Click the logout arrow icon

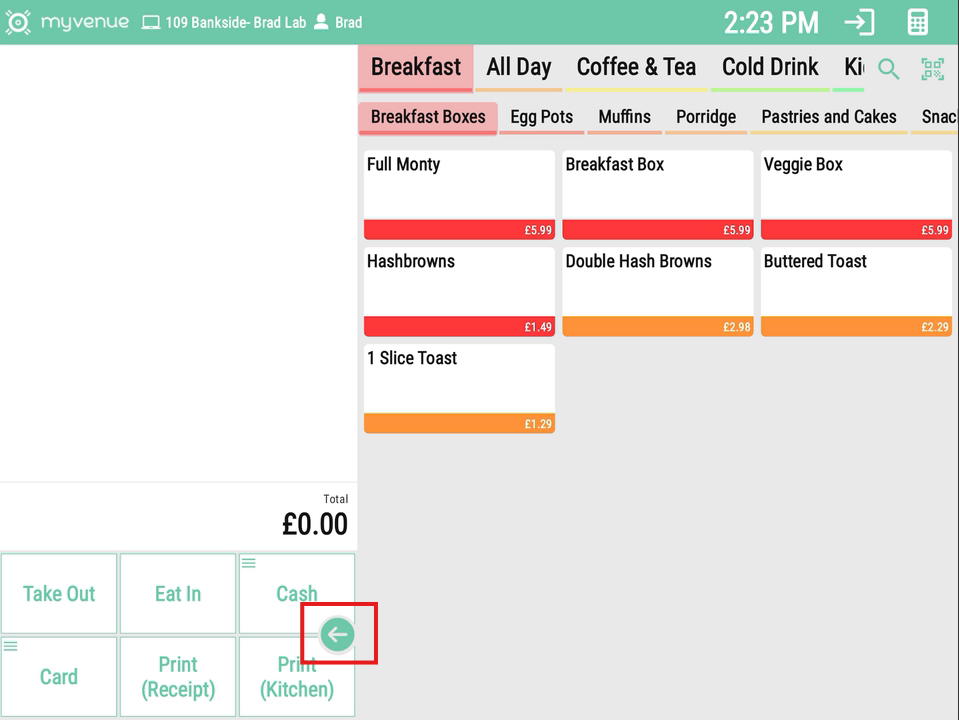click(859, 22)
